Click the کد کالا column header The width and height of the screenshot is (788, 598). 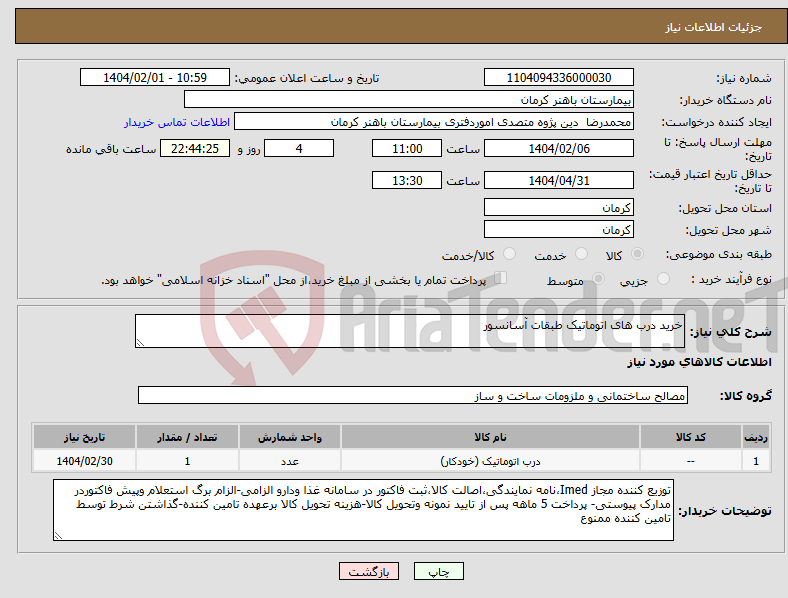691,437
